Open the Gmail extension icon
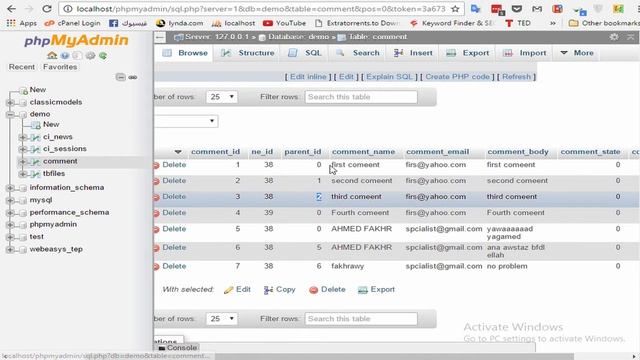Viewport: 640px width, 360px height. [x=537, y=9]
